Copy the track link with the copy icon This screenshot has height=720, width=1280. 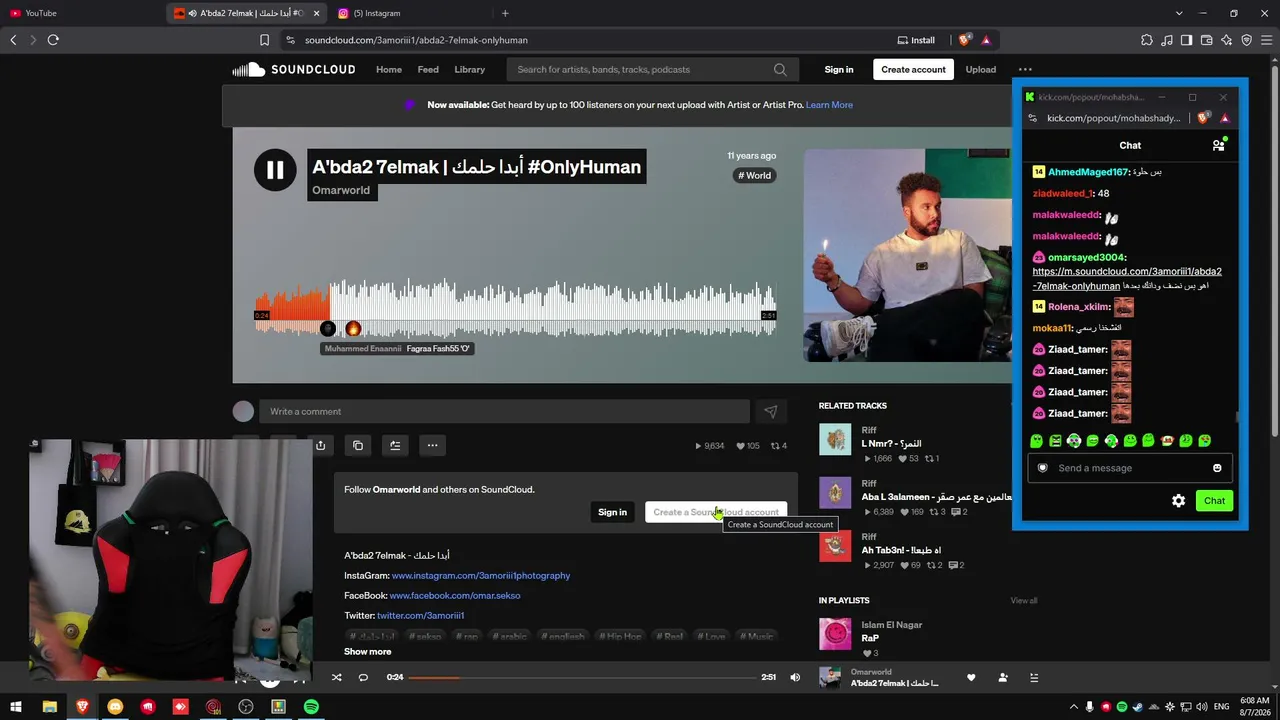[358, 446]
